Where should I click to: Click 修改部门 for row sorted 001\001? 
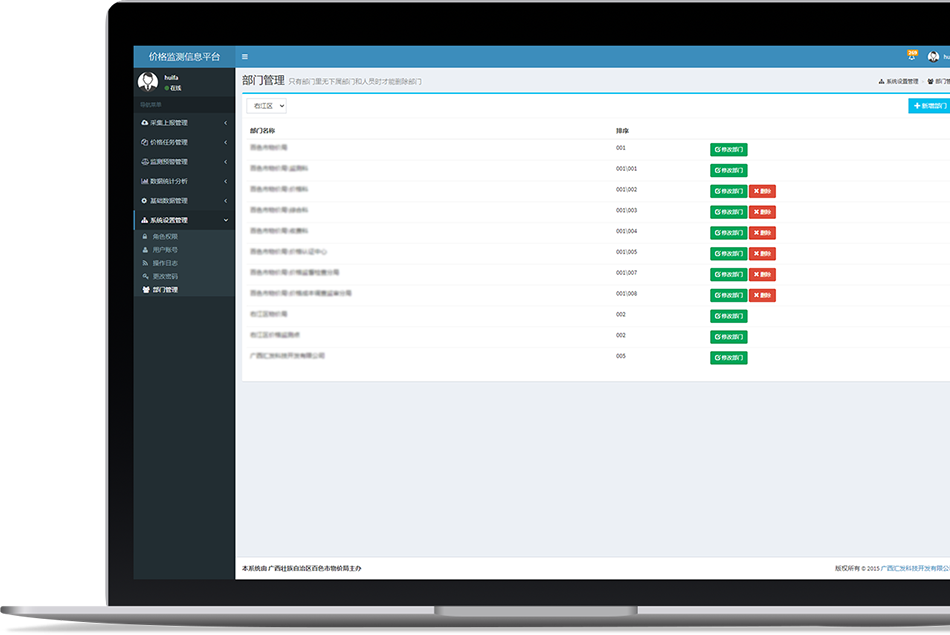click(728, 170)
